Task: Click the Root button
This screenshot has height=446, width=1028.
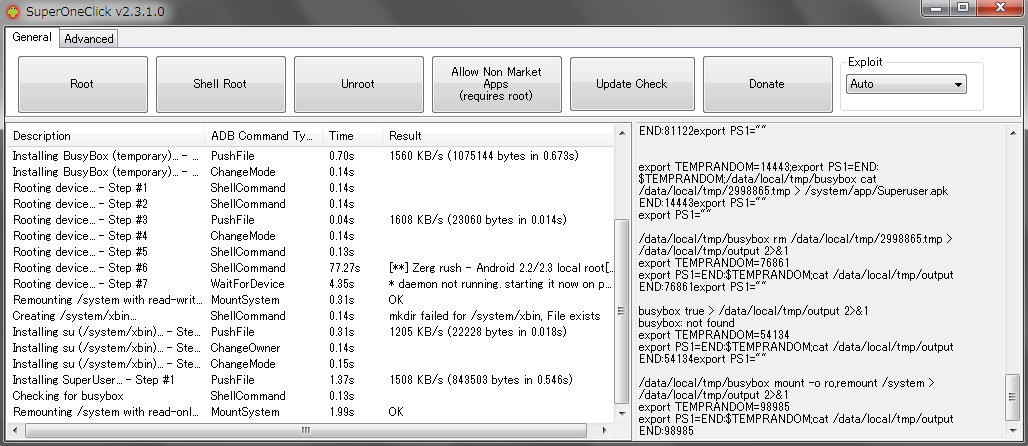Action: click(x=82, y=84)
